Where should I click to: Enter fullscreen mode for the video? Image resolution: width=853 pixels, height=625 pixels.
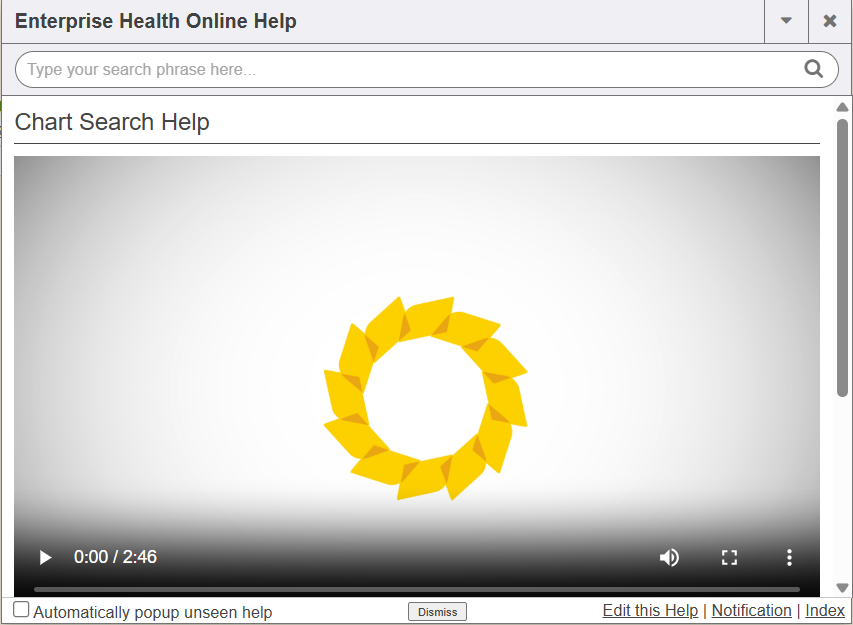(x=729, y=557)
